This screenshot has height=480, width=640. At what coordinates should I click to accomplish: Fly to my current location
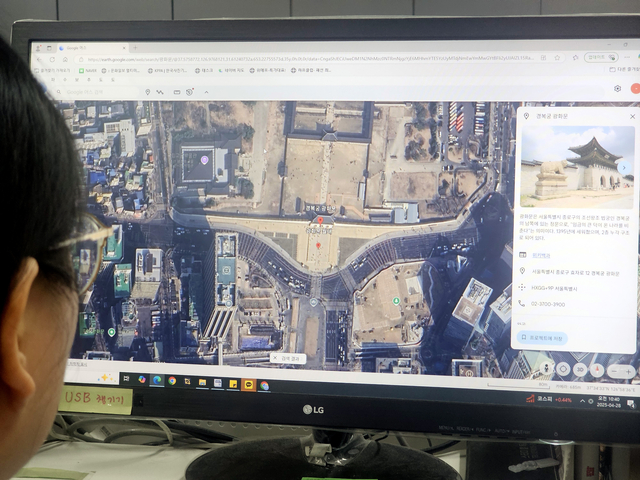563,369
